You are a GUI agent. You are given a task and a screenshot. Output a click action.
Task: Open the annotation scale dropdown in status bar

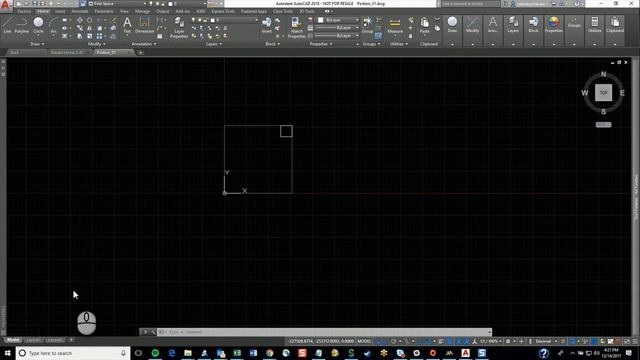491,341
